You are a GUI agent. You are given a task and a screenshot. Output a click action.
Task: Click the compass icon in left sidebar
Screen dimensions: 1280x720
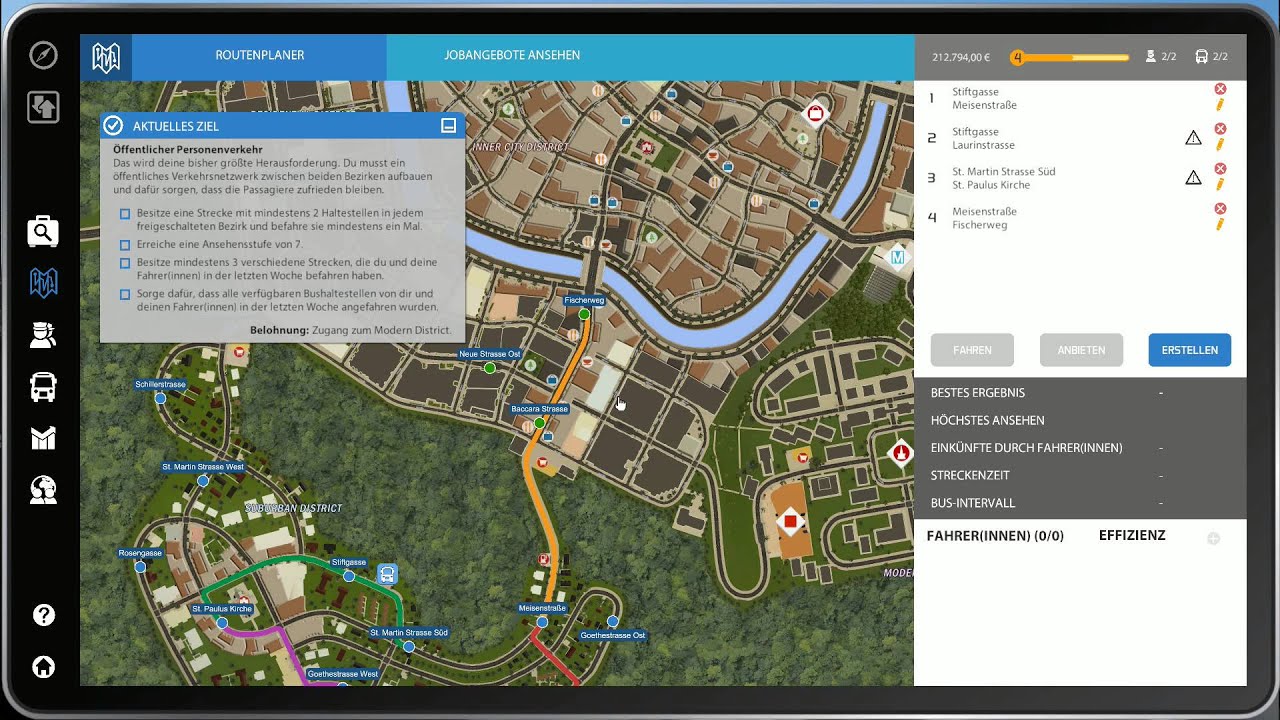43,56
